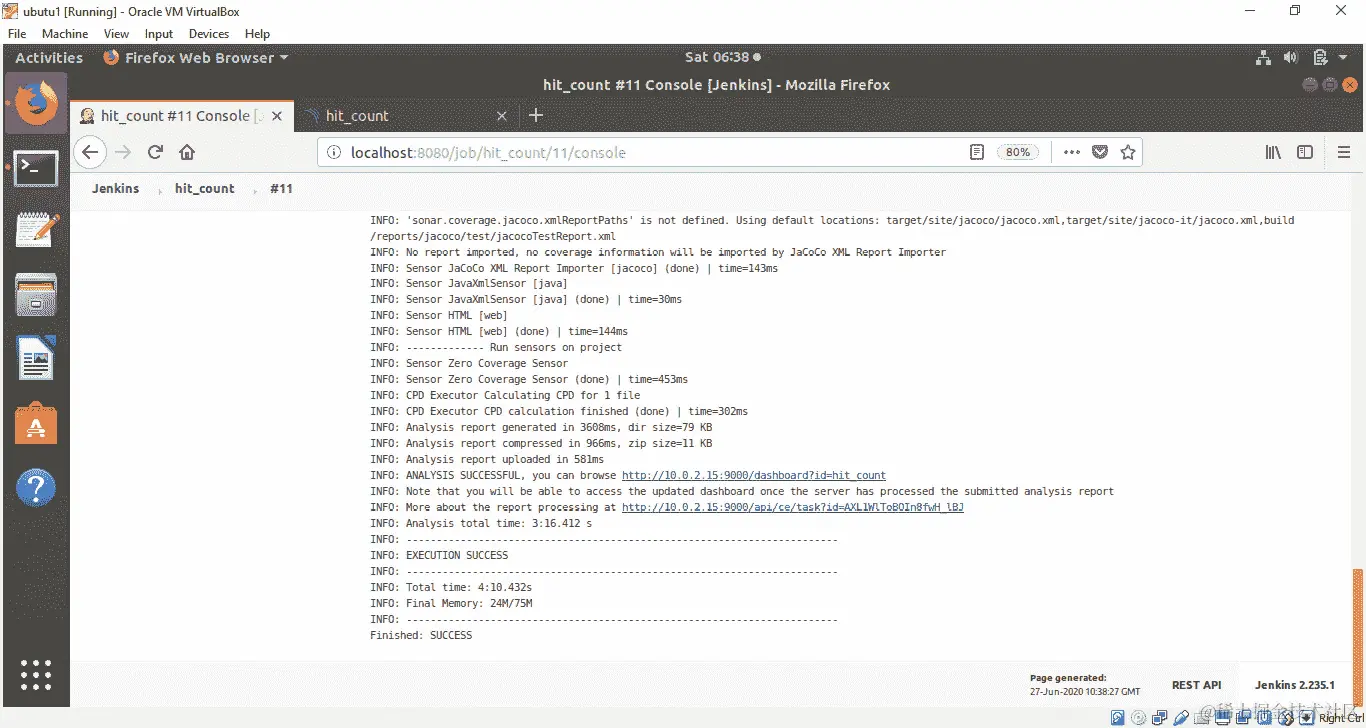
Task: Close the second hit_count tab
Action: point(502,116)
